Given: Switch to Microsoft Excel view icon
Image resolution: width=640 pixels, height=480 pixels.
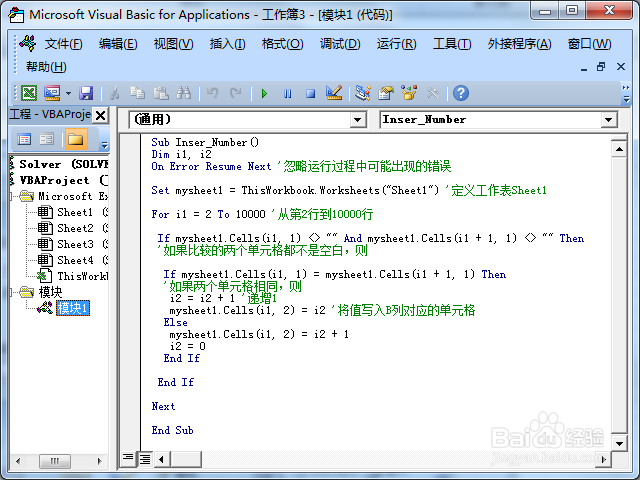Looking at the screenshot, I should point(29,93).
